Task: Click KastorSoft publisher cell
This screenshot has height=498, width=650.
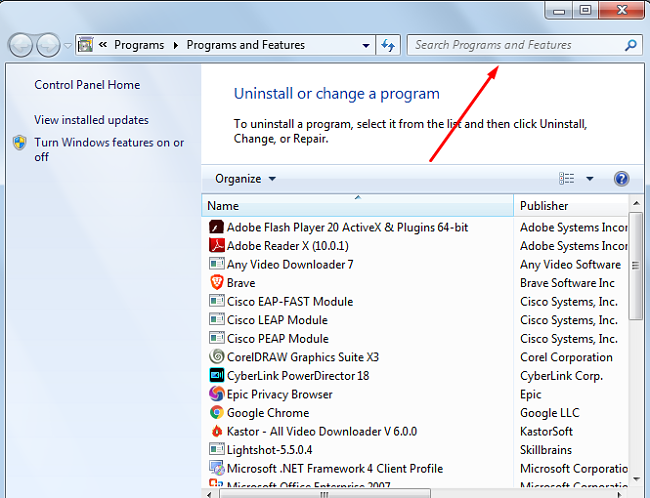Action: 546,432
